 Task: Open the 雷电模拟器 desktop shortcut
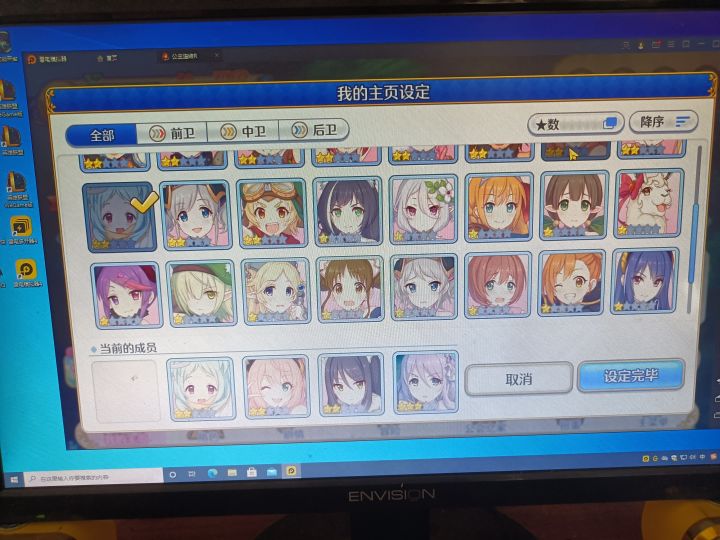(x=26, y=273)
